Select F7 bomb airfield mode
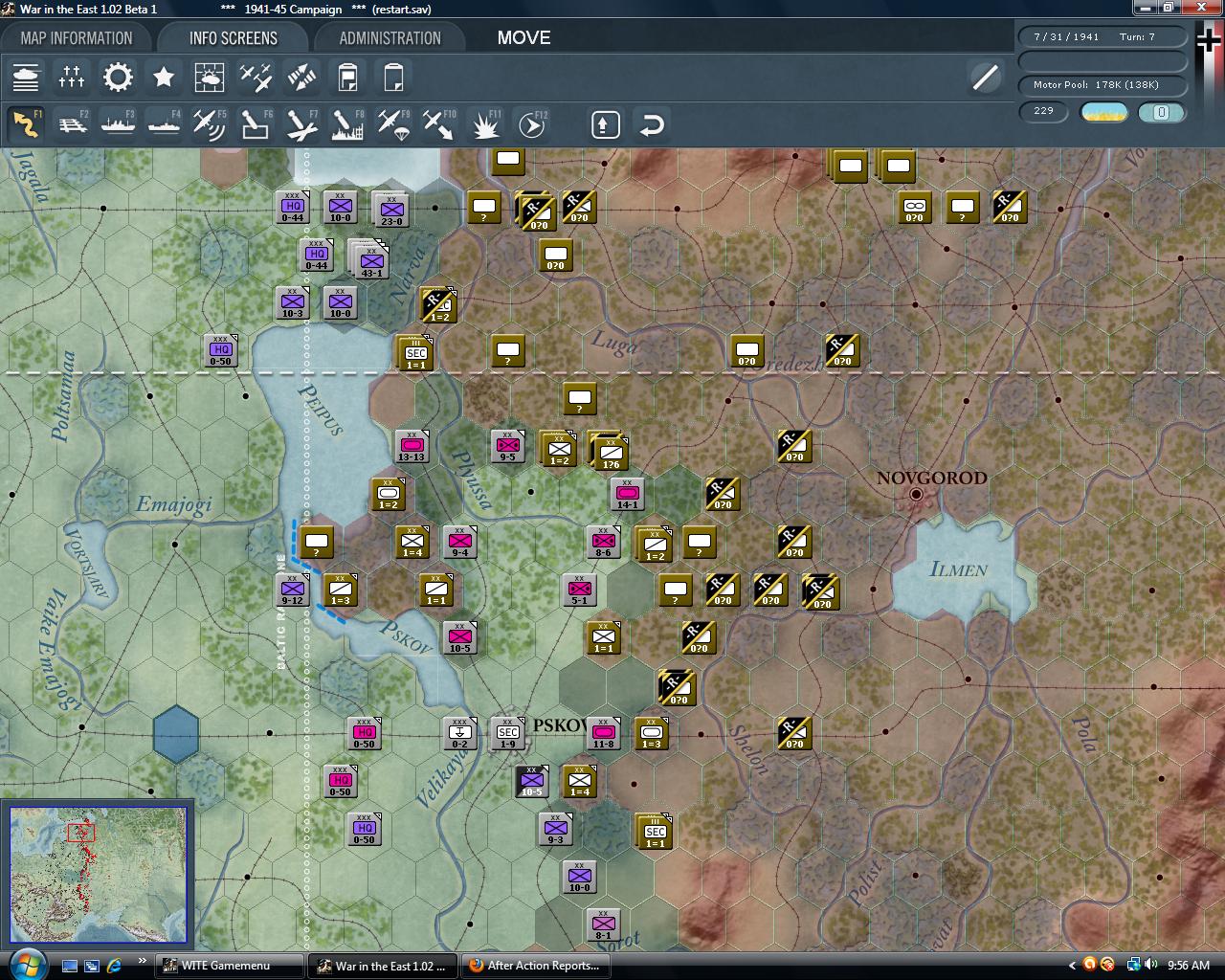Screen dimensions: 1225x980 [x=301, y=124]
